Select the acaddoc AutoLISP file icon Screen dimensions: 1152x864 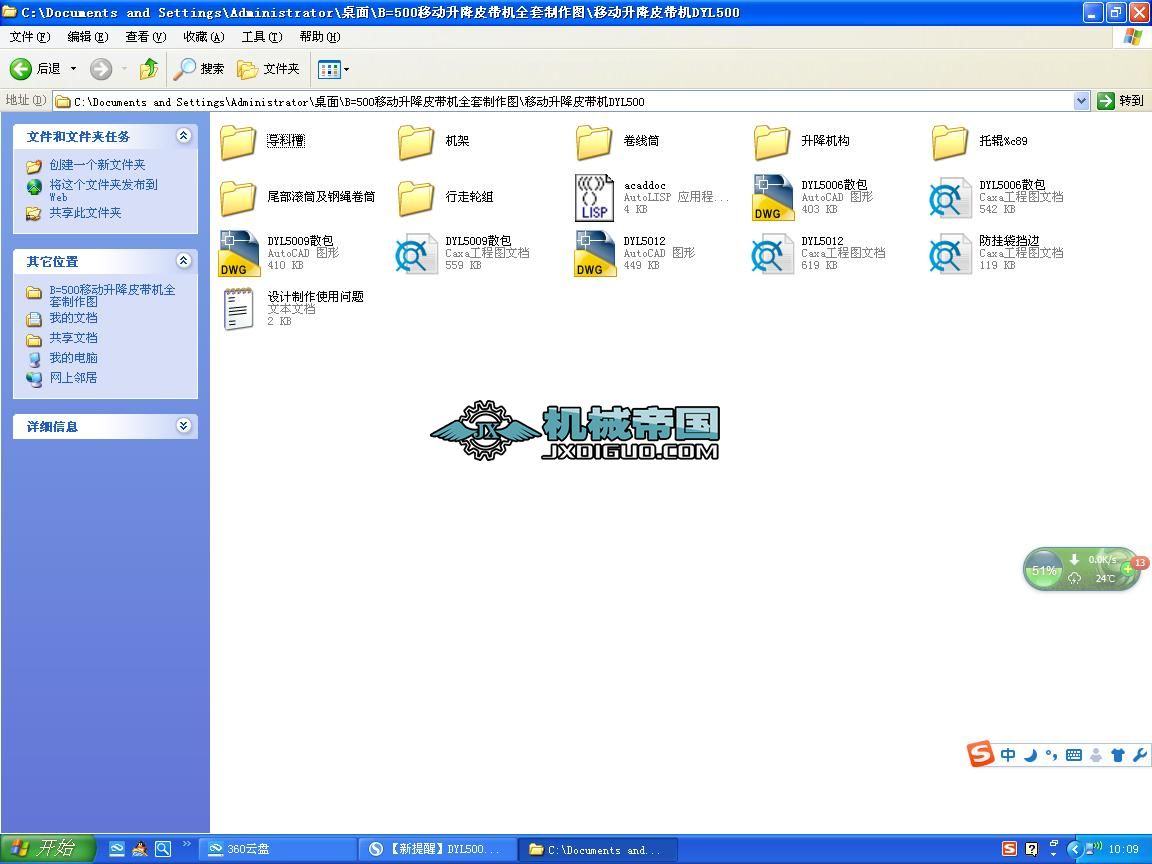594,198
